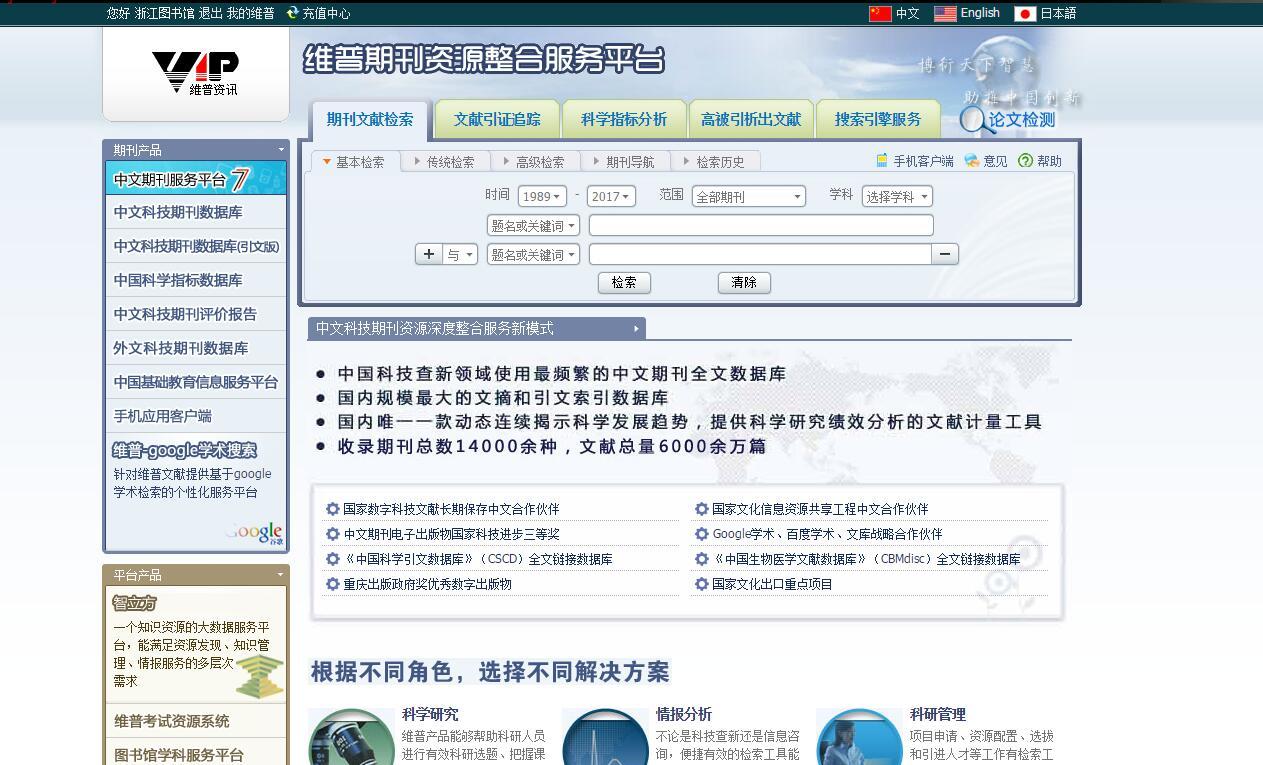
Task: Open the 科研管理 thumbnail image
Action: point(859,737)
